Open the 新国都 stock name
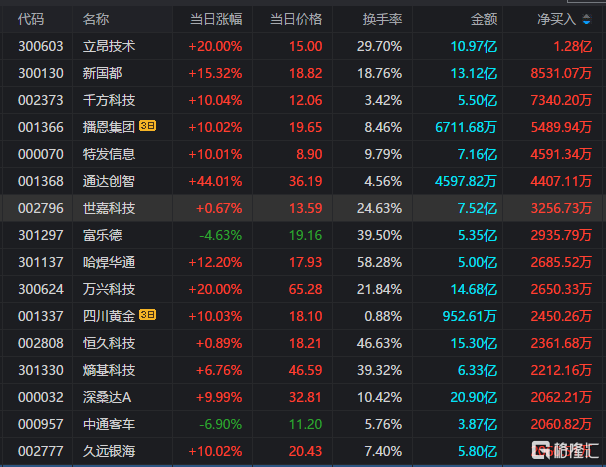This screenshot has height=467, width=606. click(x=102, y=73)
